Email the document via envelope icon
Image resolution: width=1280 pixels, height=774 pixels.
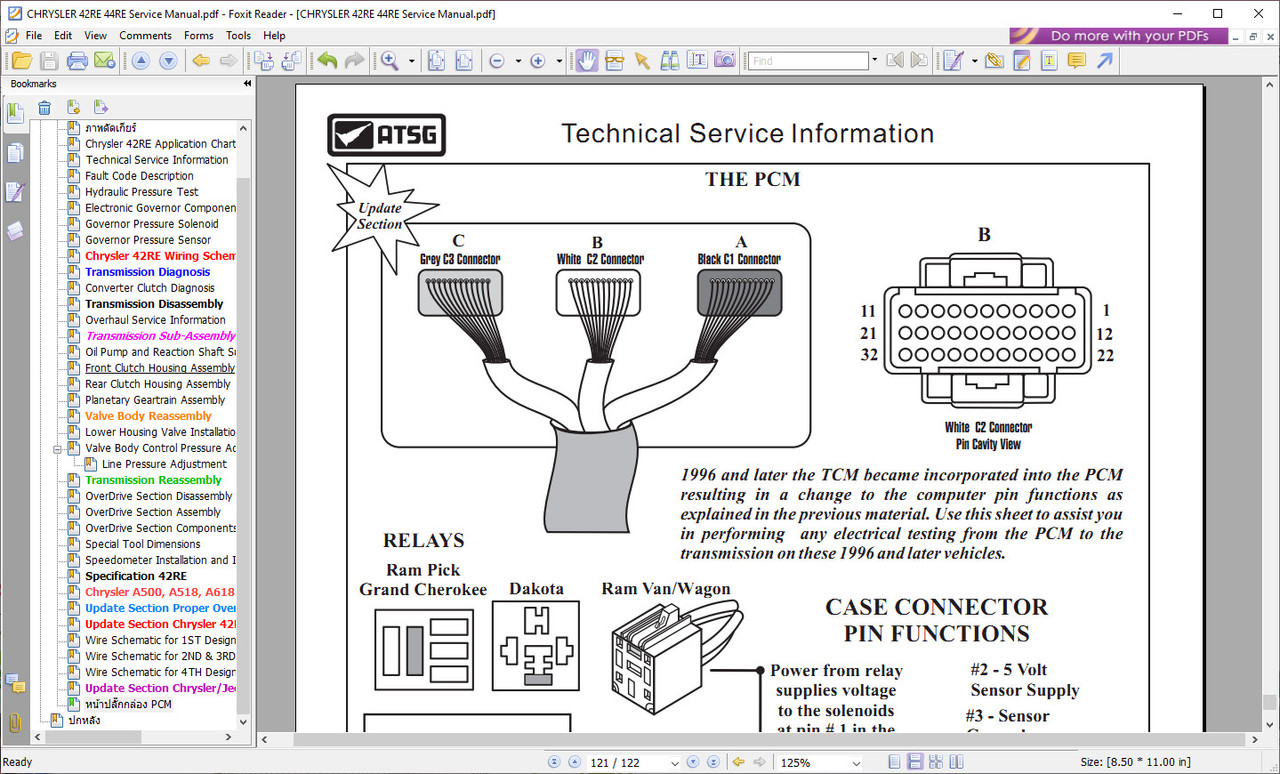[x=104, y=61]
